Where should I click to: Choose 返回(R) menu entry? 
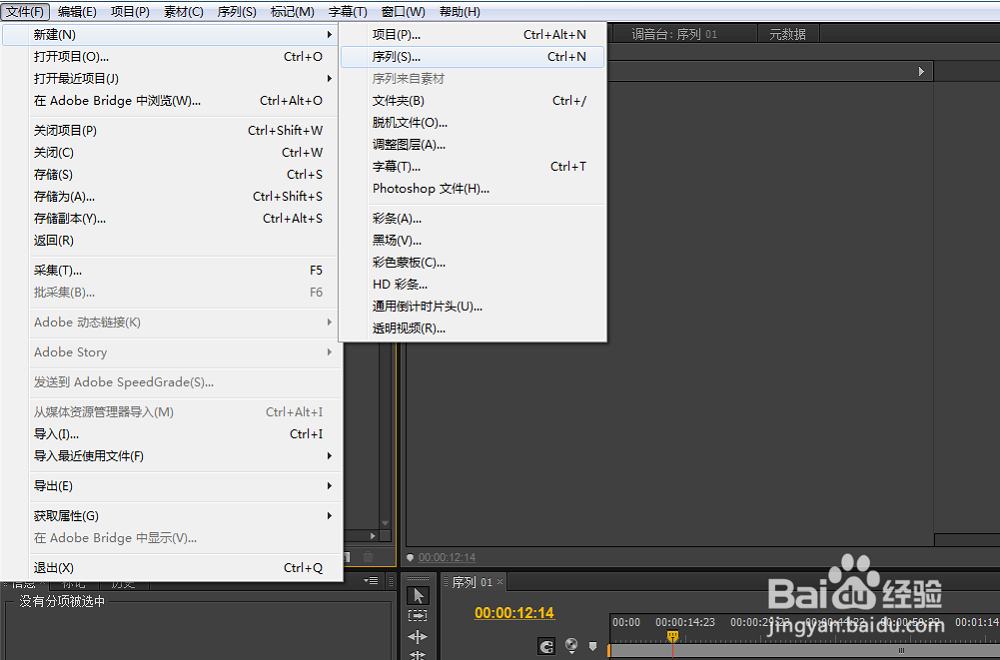170,240
